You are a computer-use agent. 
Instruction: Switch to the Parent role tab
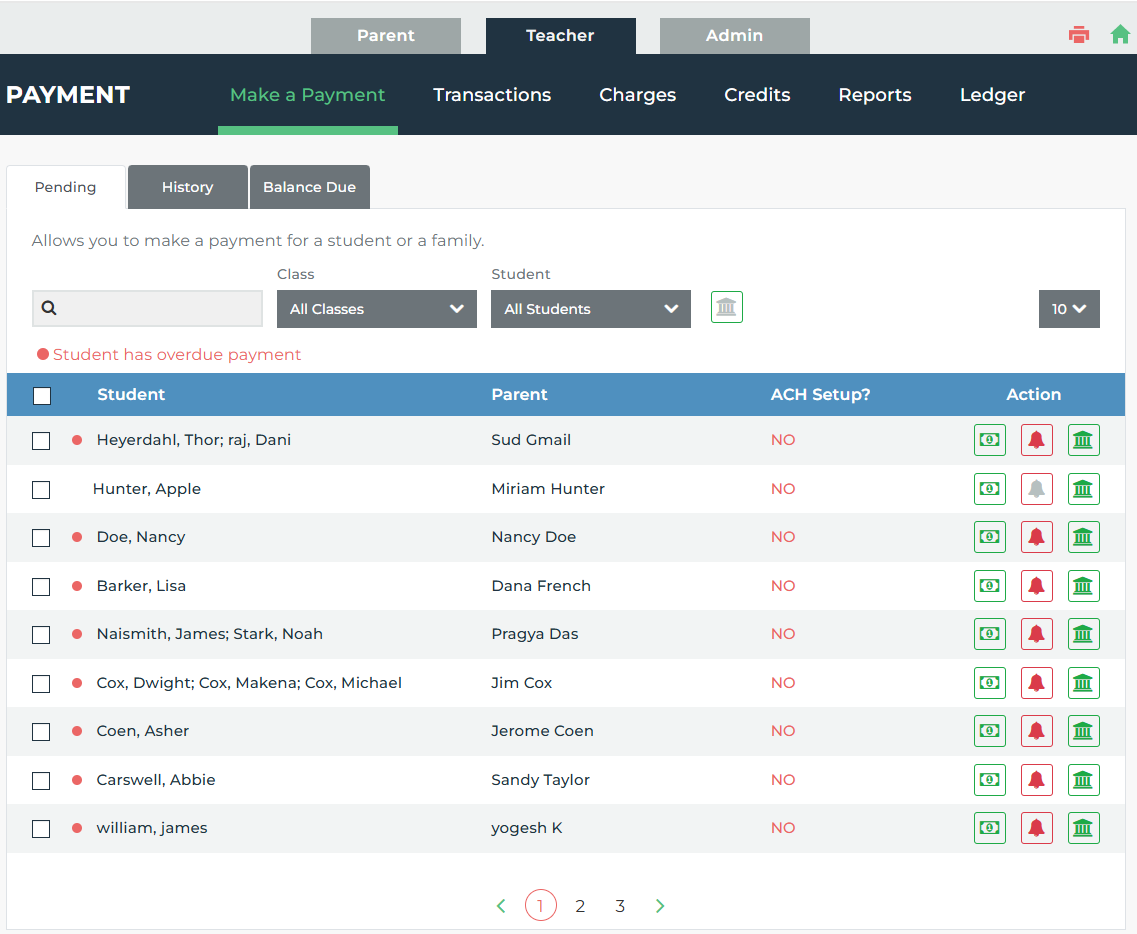click(386, 36)
